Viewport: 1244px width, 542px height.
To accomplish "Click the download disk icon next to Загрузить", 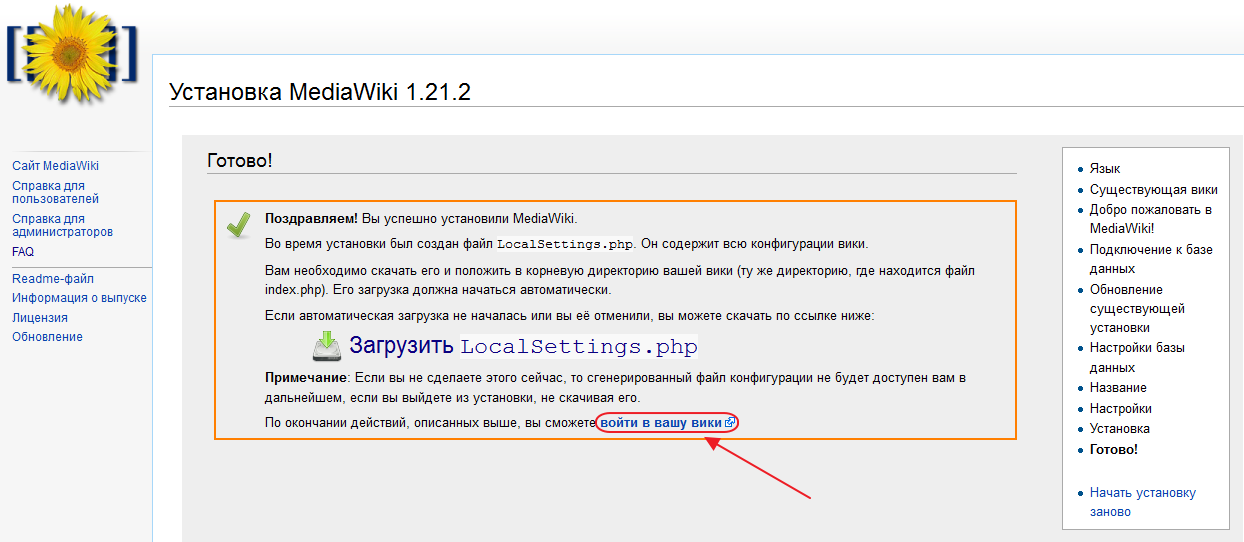I will (327, 346).
